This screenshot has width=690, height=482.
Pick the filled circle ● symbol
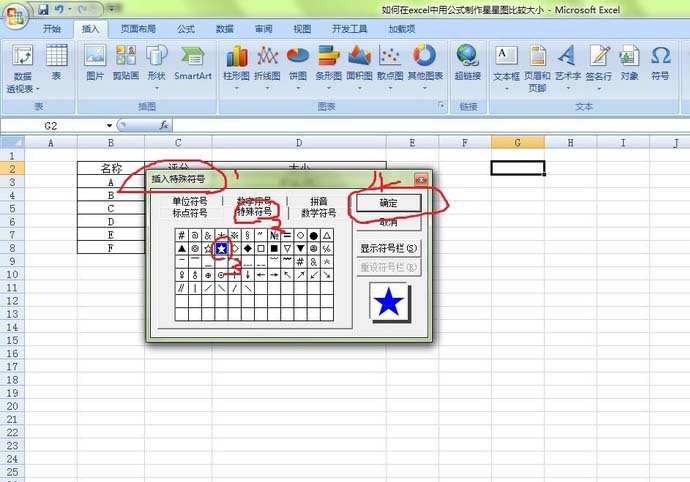[x=313, y=235]
